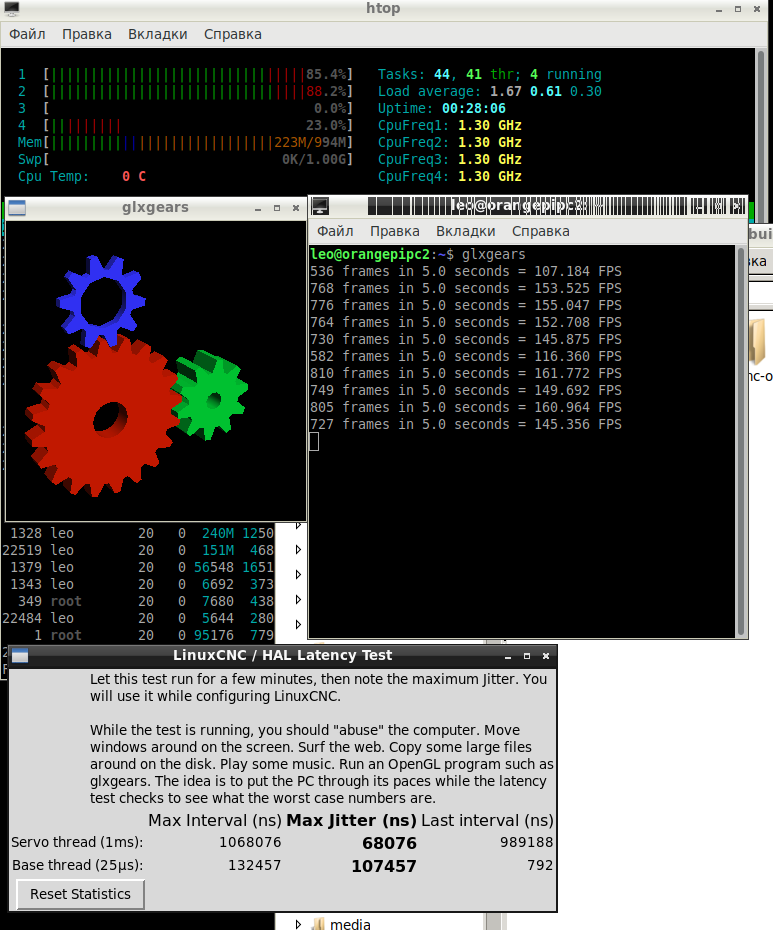Open Правка menu in leo@orangepipc2 terminal
Screen dimensions: 773x930
(x=395, y=231)
